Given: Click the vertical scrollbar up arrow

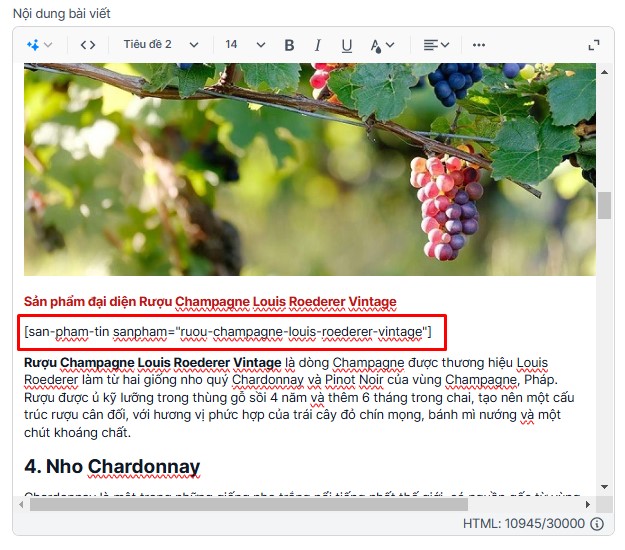Looking at the screenshot, I should point(604,72).
